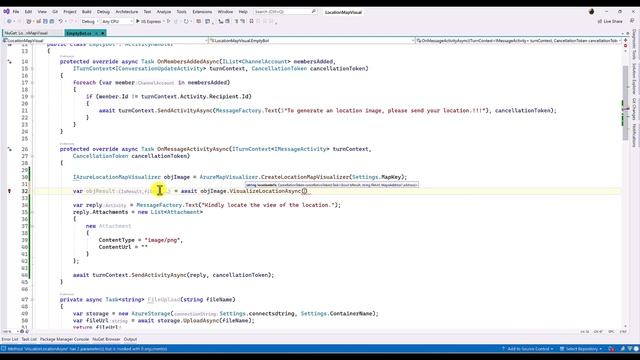Open the Git menu

(x=55, y=12)
